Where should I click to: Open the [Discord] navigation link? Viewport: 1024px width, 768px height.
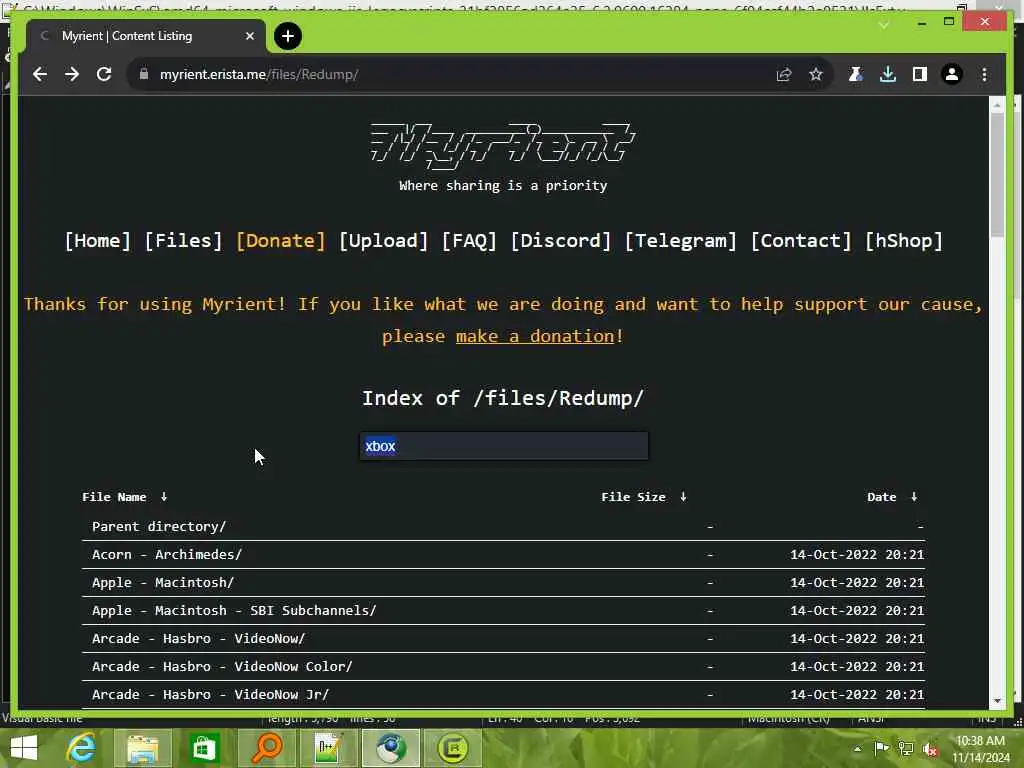(560, 240)
